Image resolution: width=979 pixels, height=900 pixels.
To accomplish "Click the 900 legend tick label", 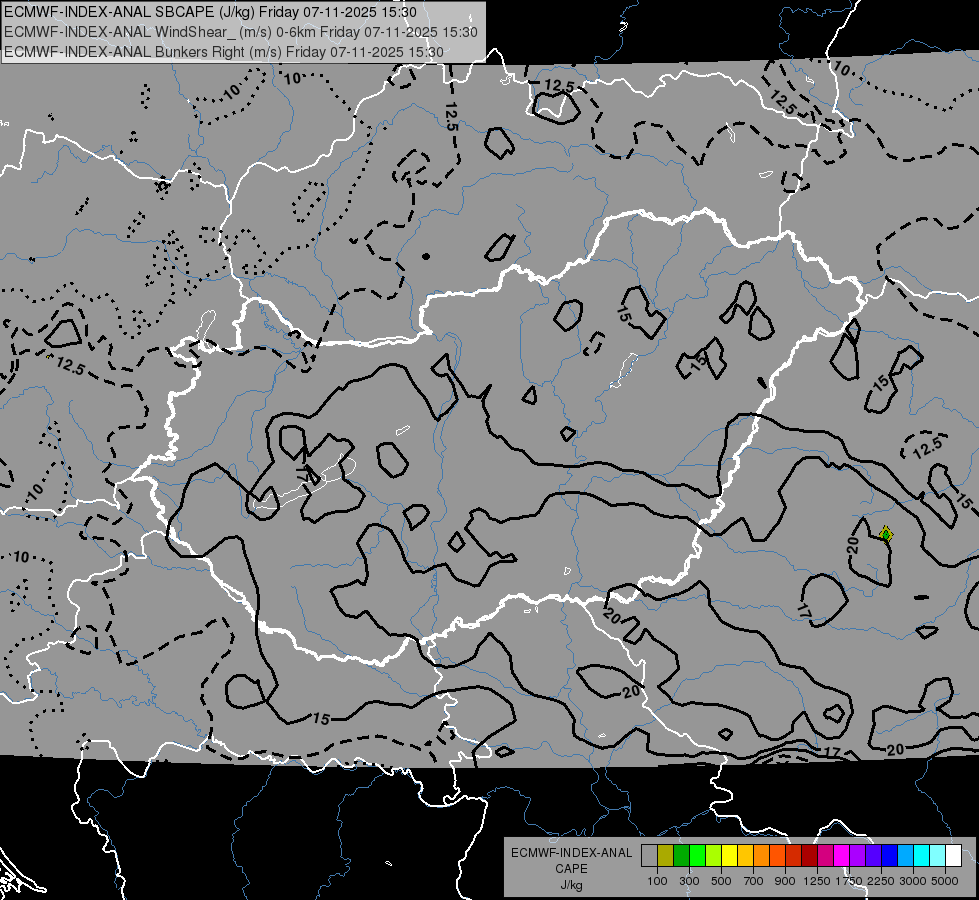I will coord(785,881).
